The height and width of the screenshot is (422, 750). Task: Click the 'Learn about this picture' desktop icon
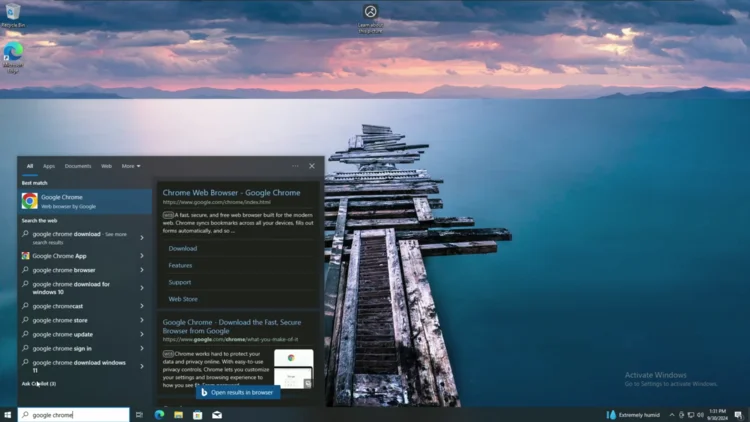point(370,19)
